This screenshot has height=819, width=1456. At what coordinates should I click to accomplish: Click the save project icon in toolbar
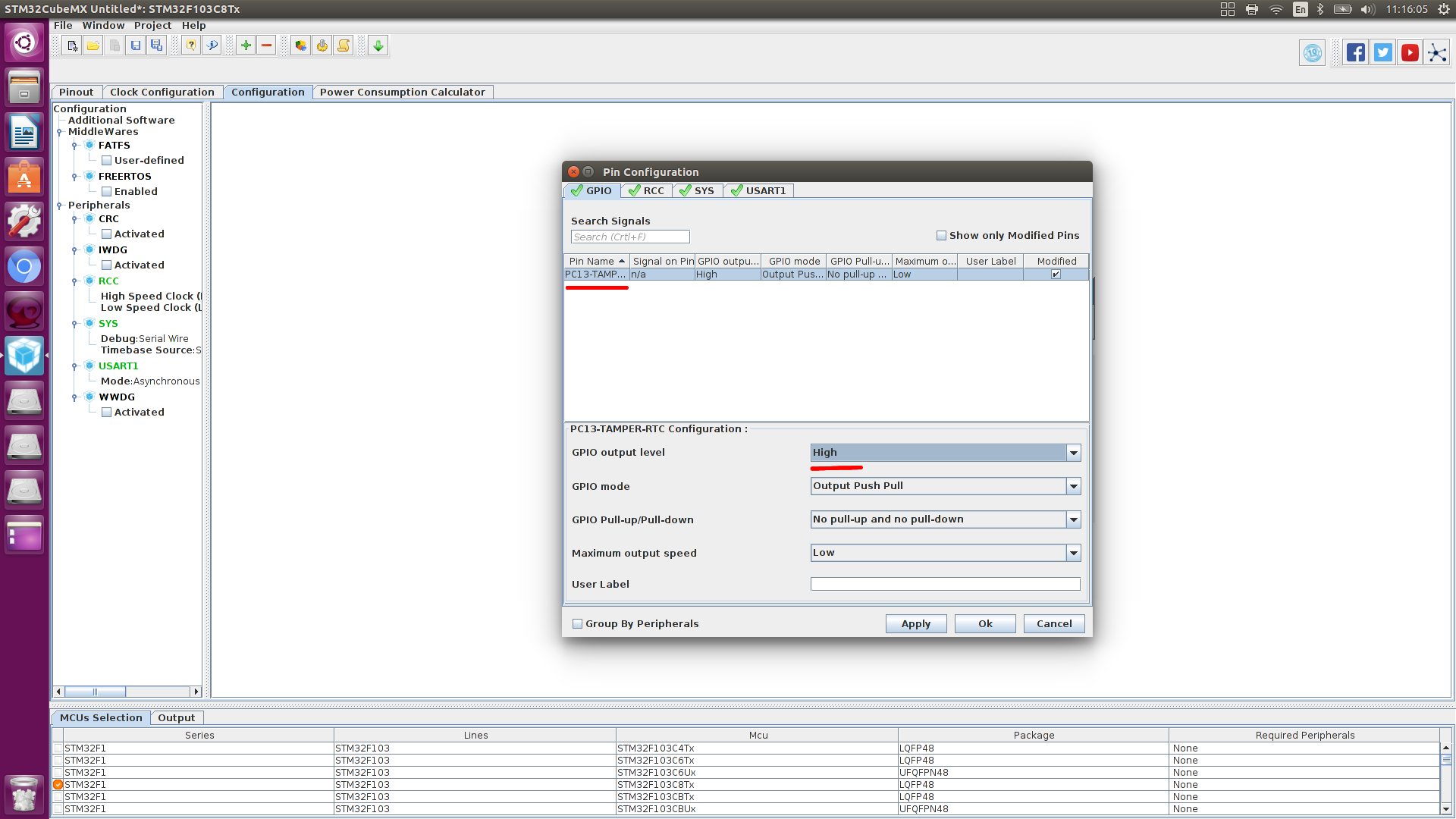pyautogui.click(x=137, y=45)
